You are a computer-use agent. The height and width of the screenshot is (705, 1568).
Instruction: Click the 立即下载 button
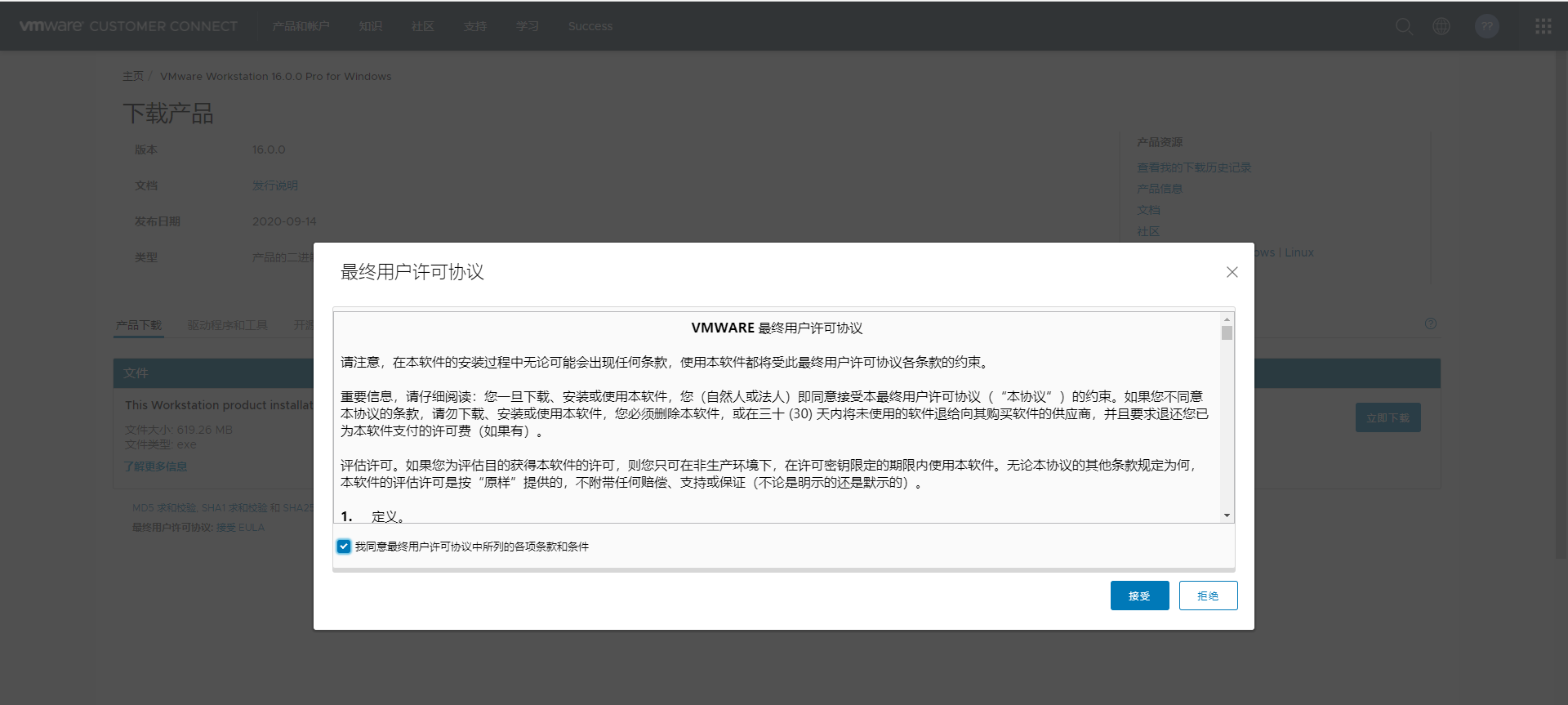(x=1388, y=417)
